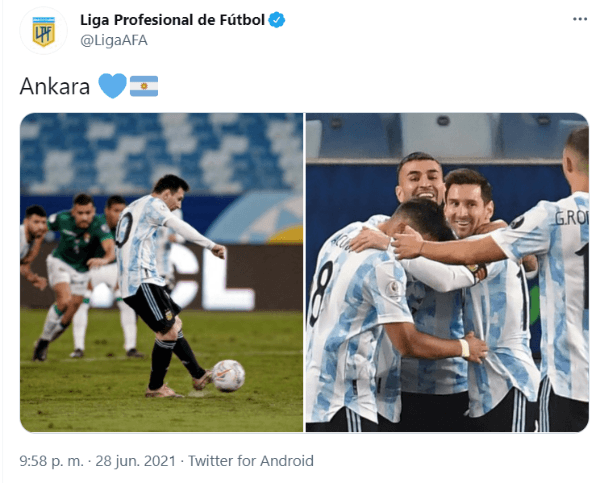Open the 28 jun. 2021 date link
Screen dimensions: 600x483
[135, 461]
